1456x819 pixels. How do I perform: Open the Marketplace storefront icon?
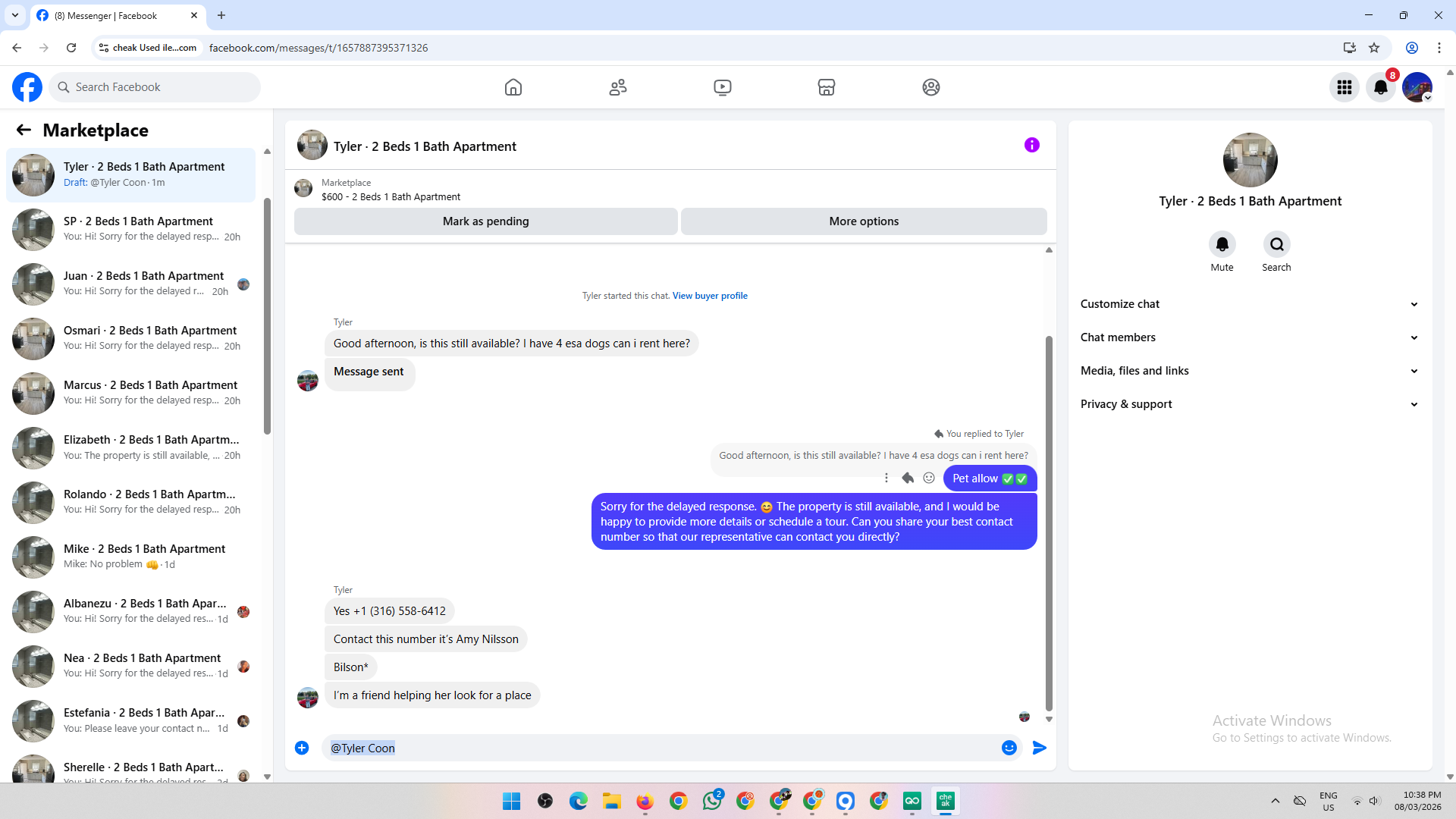[827, 87]
